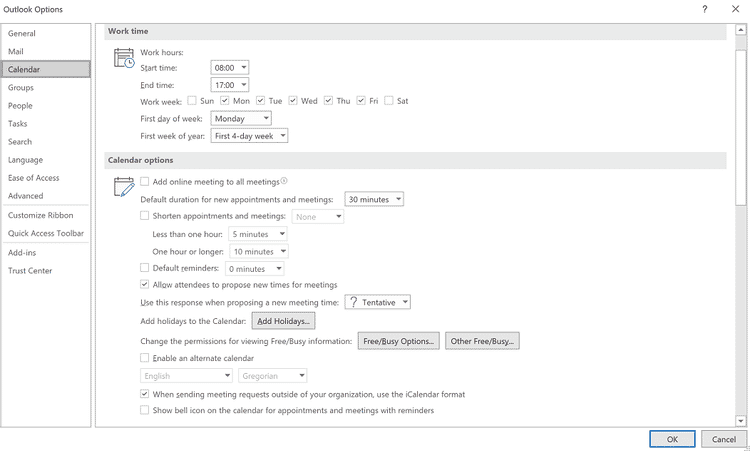Open the Gregorian calendar type dropdown
750x451 pixels.
[273, 375]
